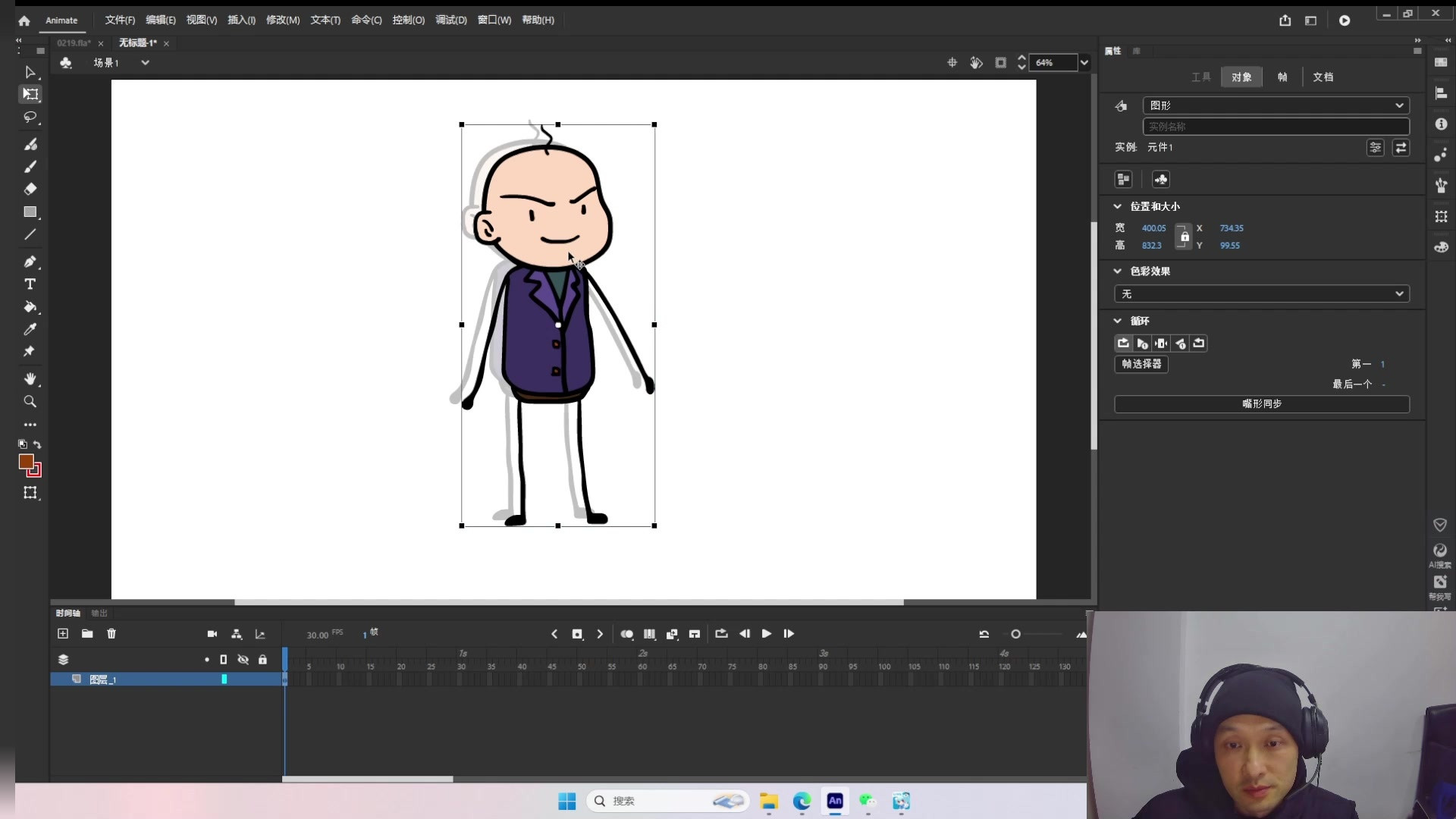
Task: Select the Pen tool
Action: 30,262
